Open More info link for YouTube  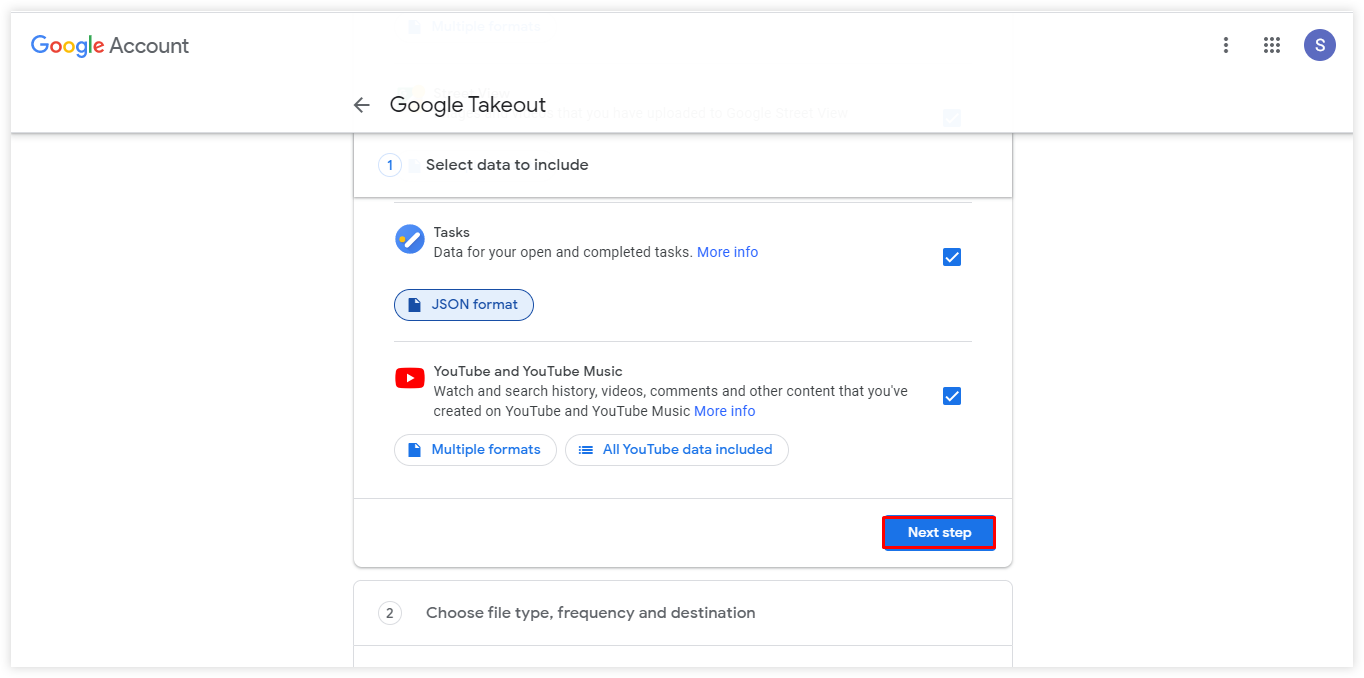click(x=724, y=411)
